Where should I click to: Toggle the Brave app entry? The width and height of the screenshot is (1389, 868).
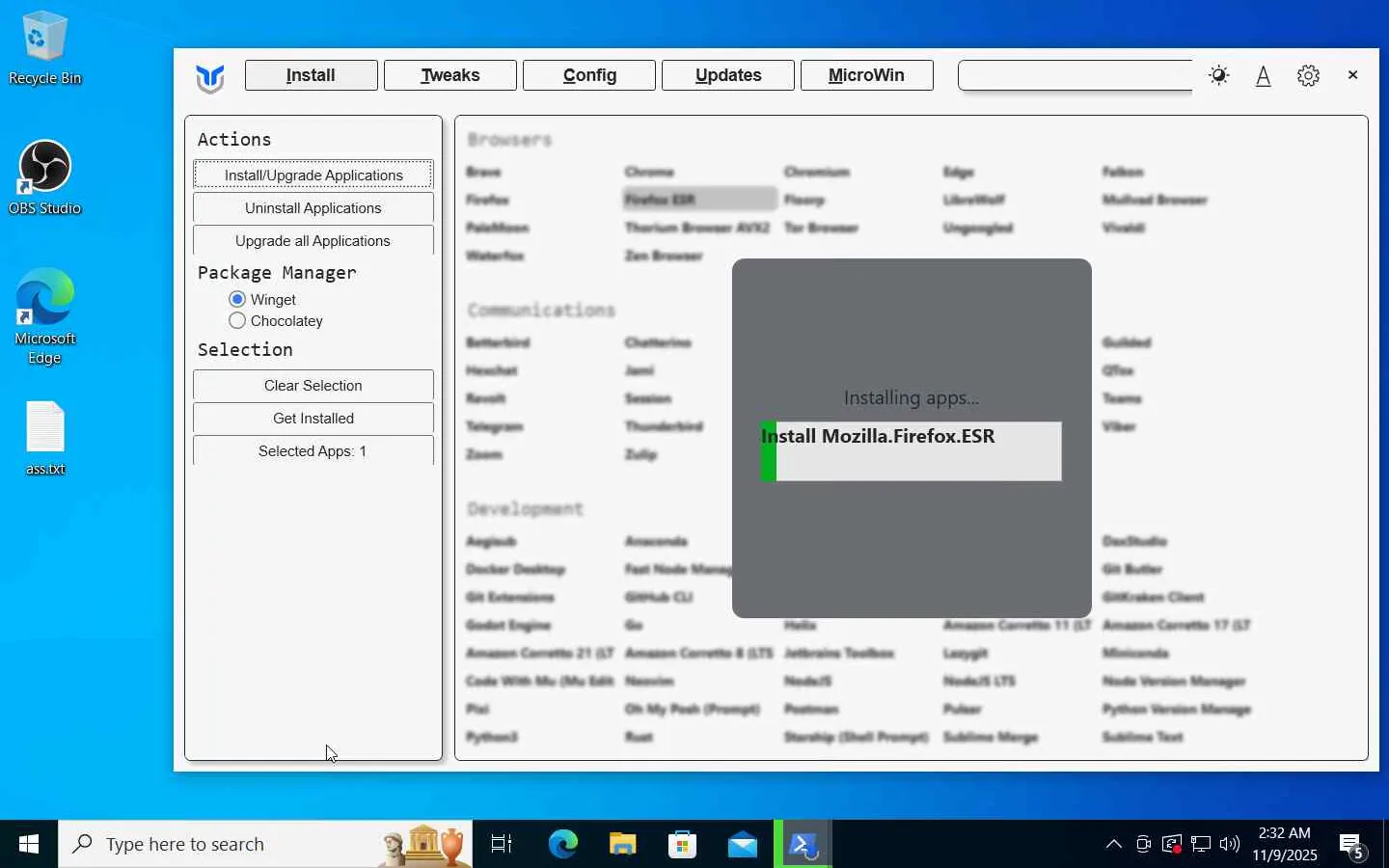point(483,172)
